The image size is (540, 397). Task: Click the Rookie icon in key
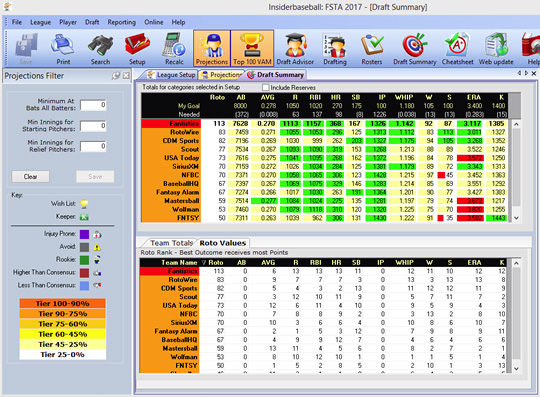(97, 260)
